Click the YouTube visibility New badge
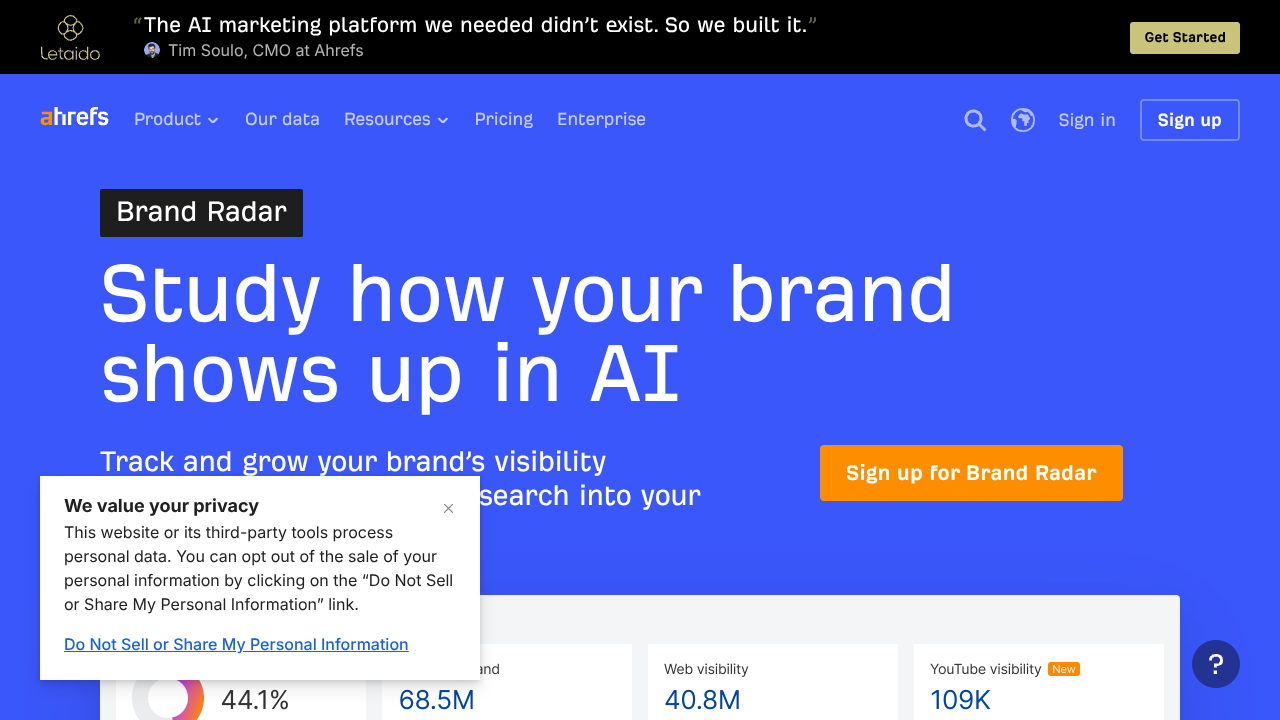This screenshot has height=720, width=1280. pos(1064,669)
